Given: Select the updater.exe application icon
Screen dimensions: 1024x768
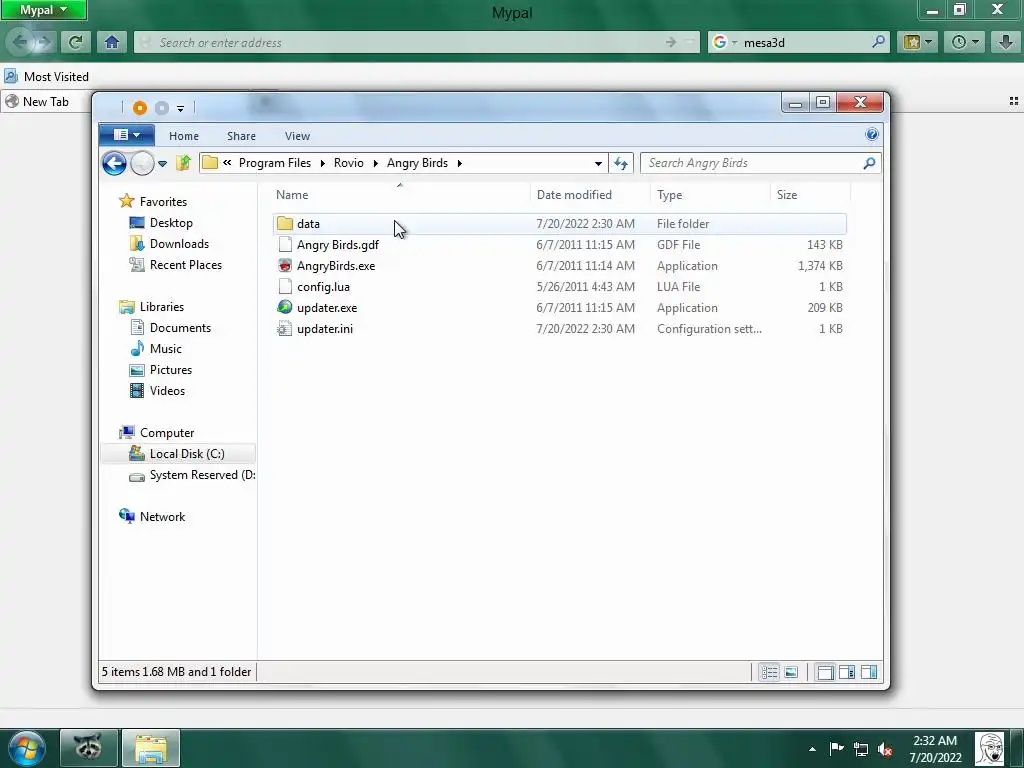Looking at the screenshot, I should tap(285, 308).
